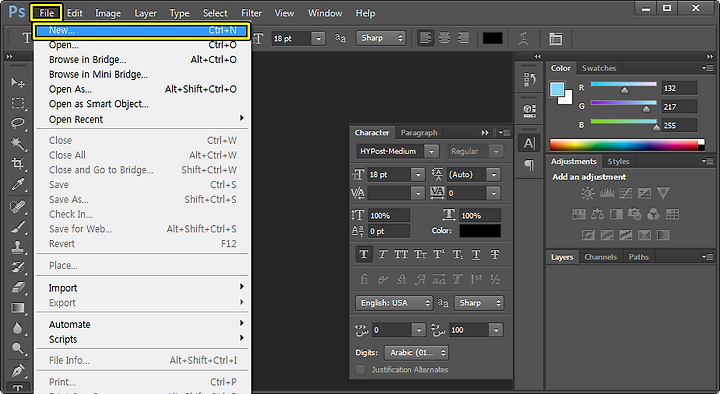Screen dimensions: 720x394
Task: Select the Eraser tool
Action: (x=18, y=287)
